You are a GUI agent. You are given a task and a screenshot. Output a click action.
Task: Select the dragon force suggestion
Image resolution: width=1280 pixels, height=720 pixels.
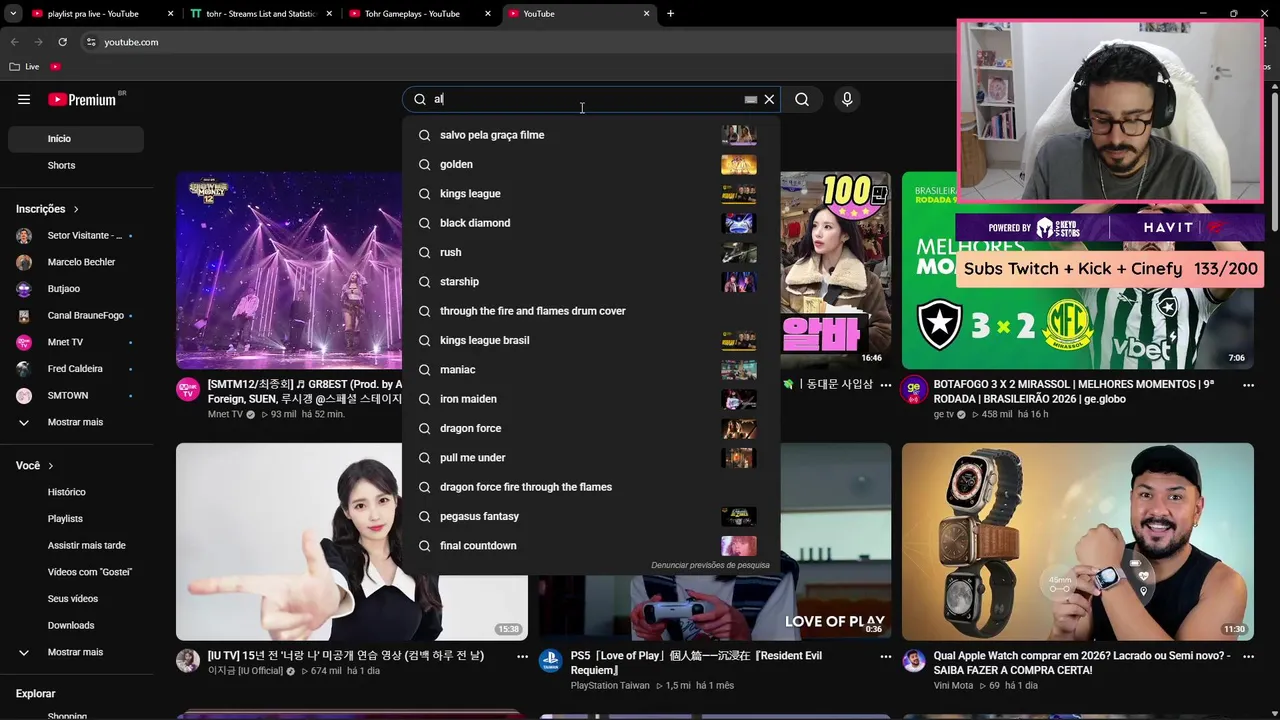pos(591,428)
